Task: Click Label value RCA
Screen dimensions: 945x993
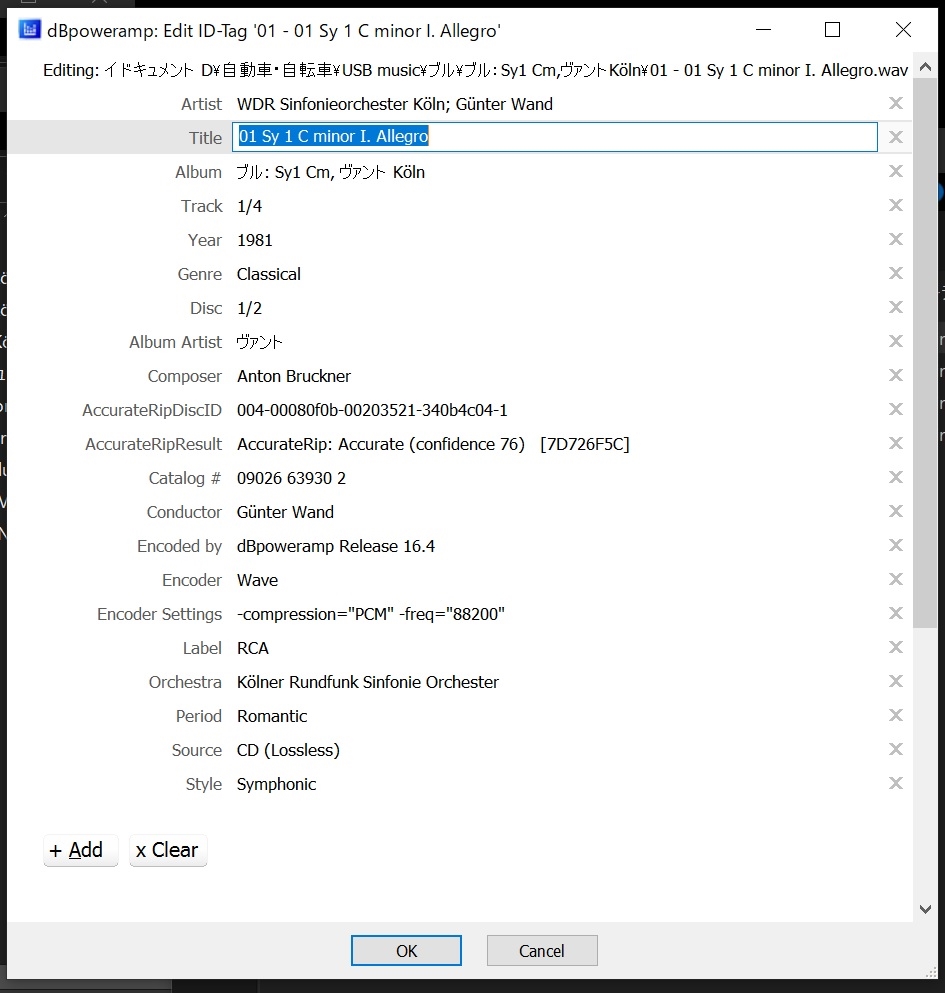Action: pyautogui.click(x=253, y=648)
